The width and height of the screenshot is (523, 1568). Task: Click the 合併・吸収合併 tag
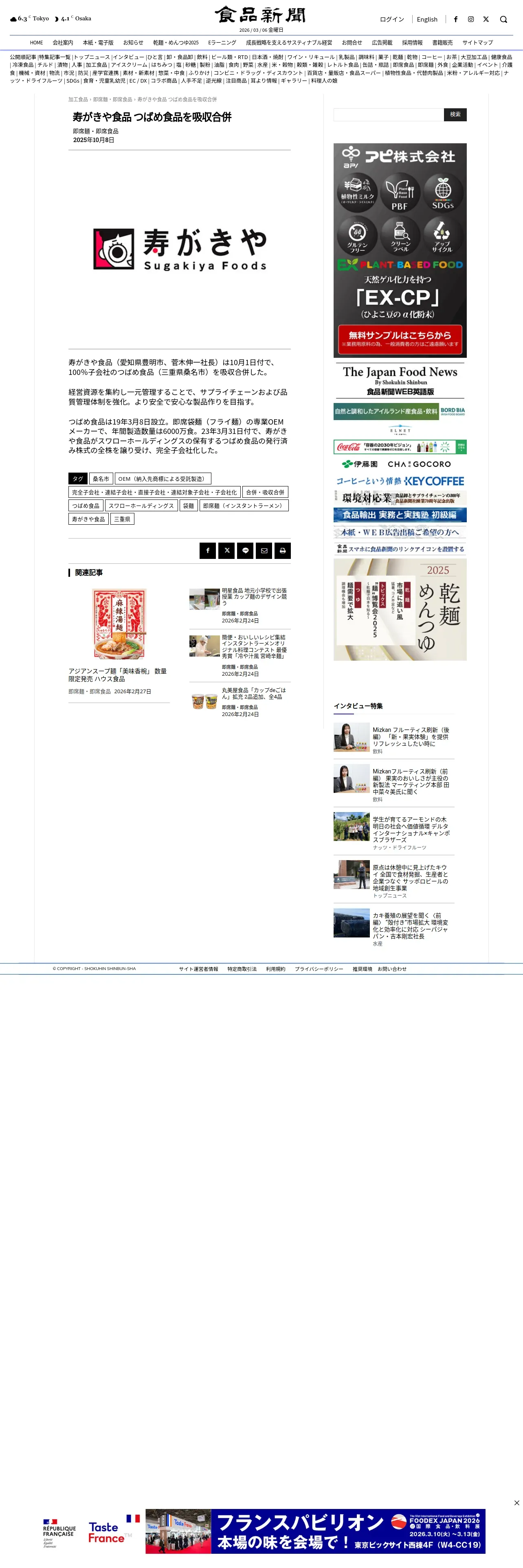click(265, 493)
